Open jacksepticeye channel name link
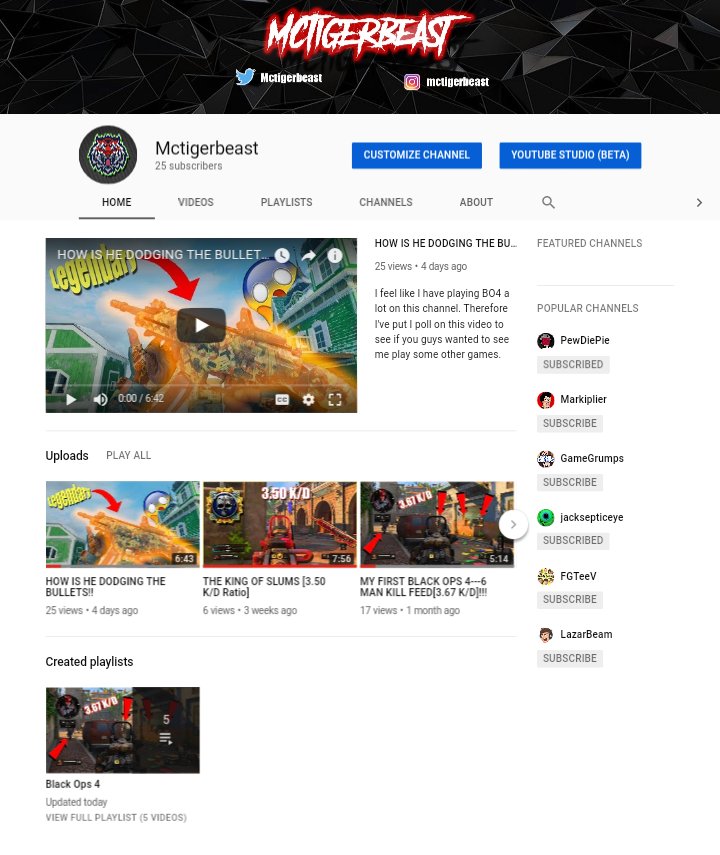The width and height of the screenshot is (720, 855). pos(591,517)
